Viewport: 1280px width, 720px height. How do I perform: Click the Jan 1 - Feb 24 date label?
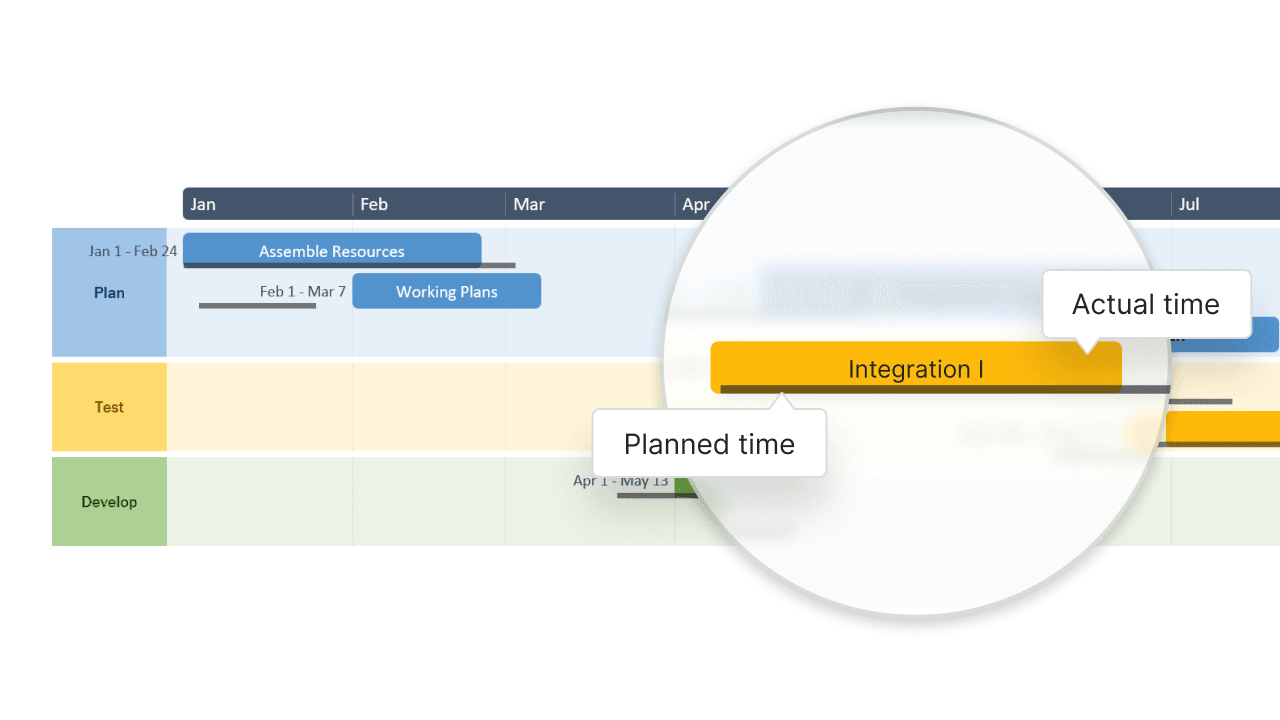coord(133,251)
